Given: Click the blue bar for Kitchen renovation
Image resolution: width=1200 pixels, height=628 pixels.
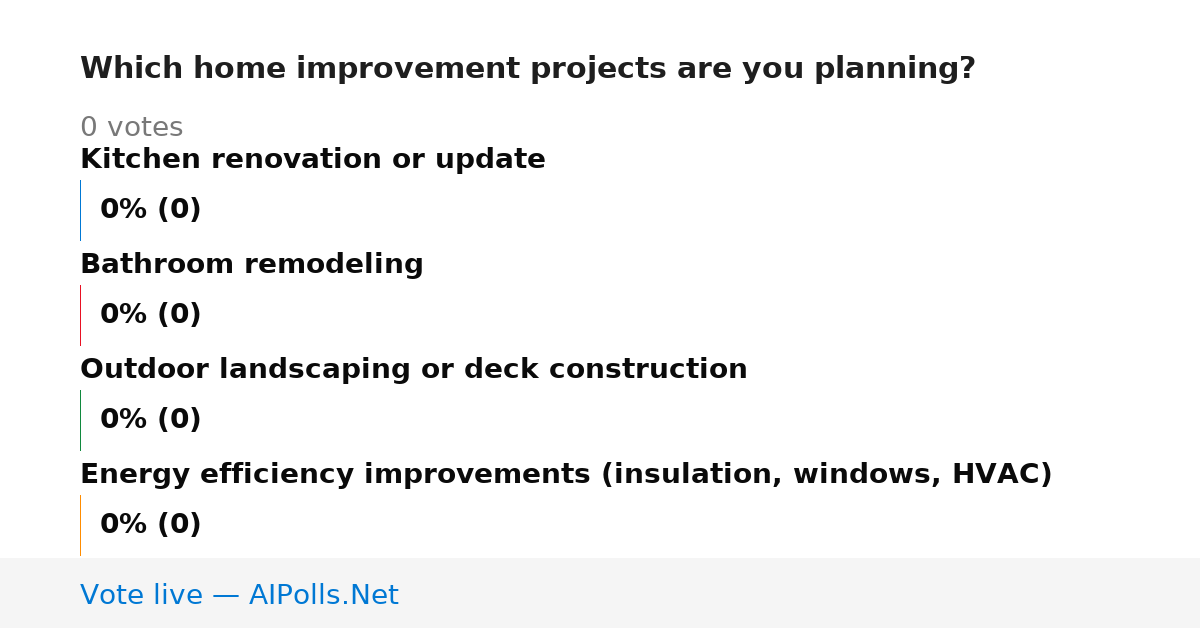Looking at the screenshot, I should click(x=80, y=210).
